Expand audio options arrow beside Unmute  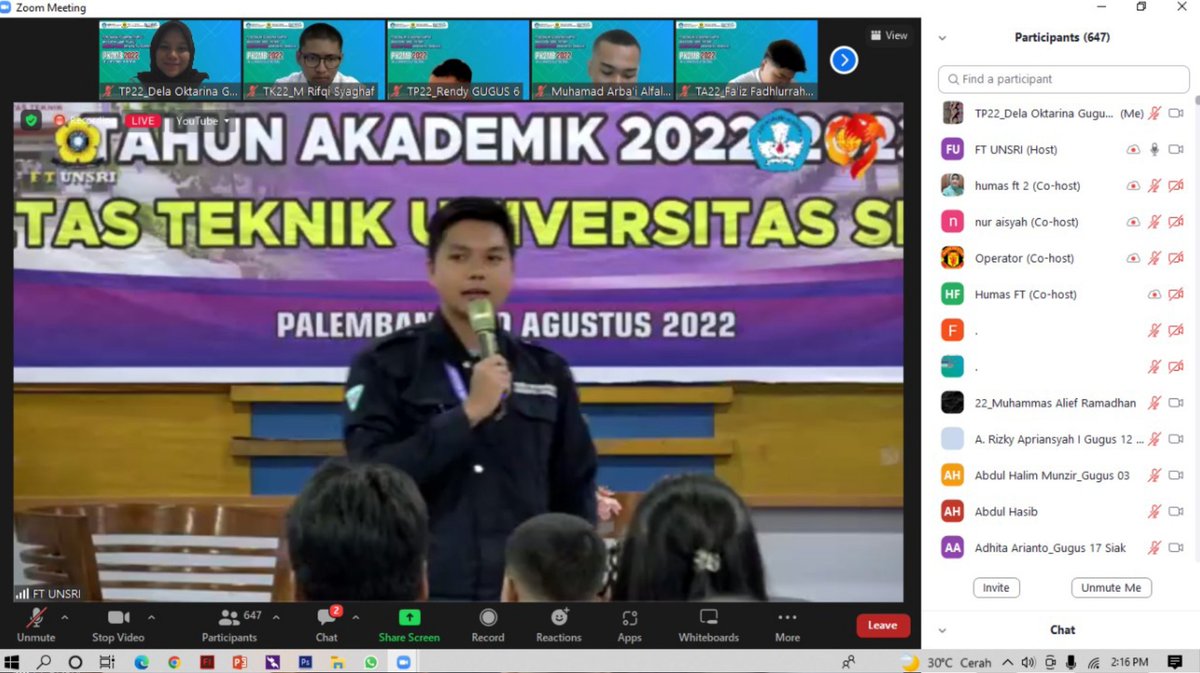(63, 618)
